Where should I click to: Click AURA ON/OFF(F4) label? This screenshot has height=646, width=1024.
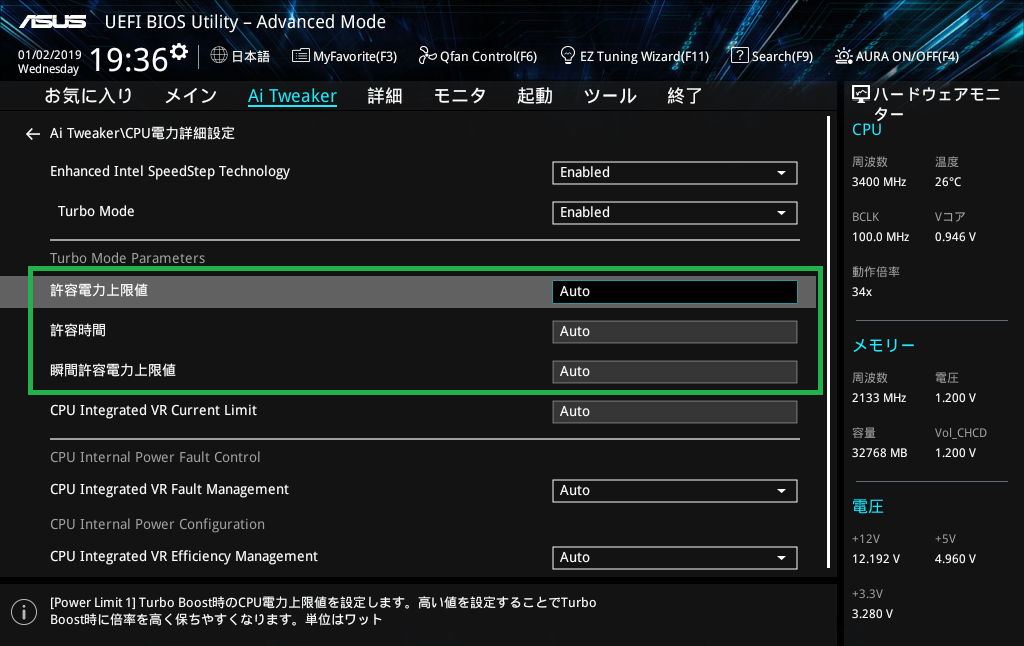click(x=908, y=57)
